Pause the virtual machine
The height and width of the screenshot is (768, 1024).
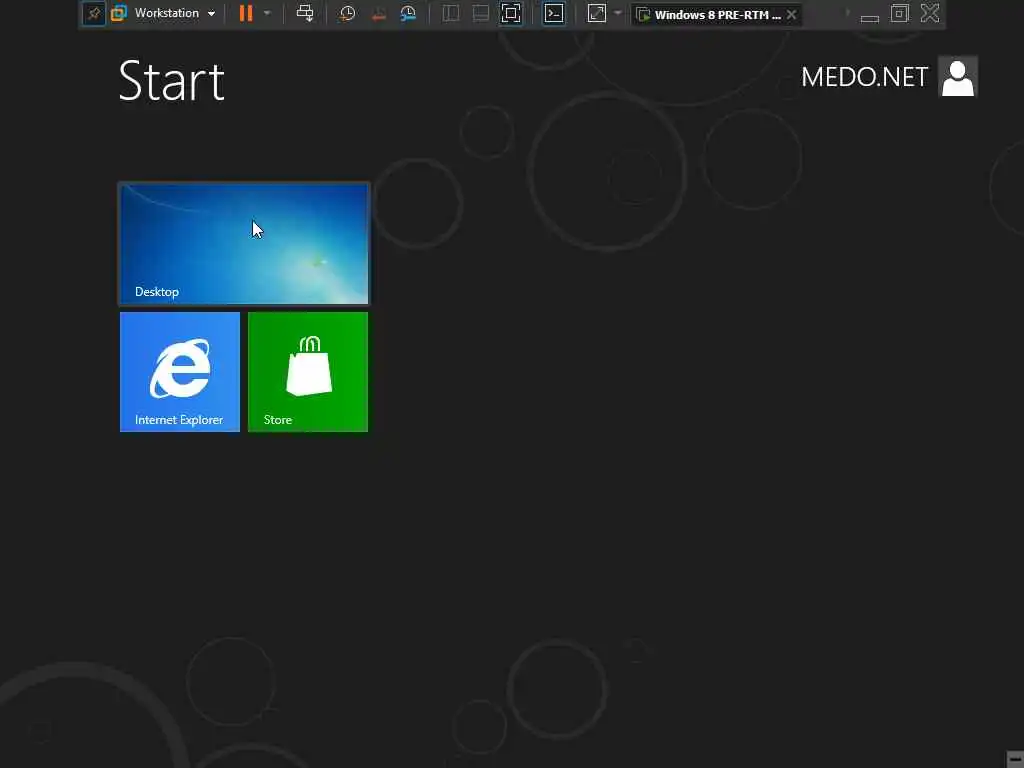click(x=246, y=13)
